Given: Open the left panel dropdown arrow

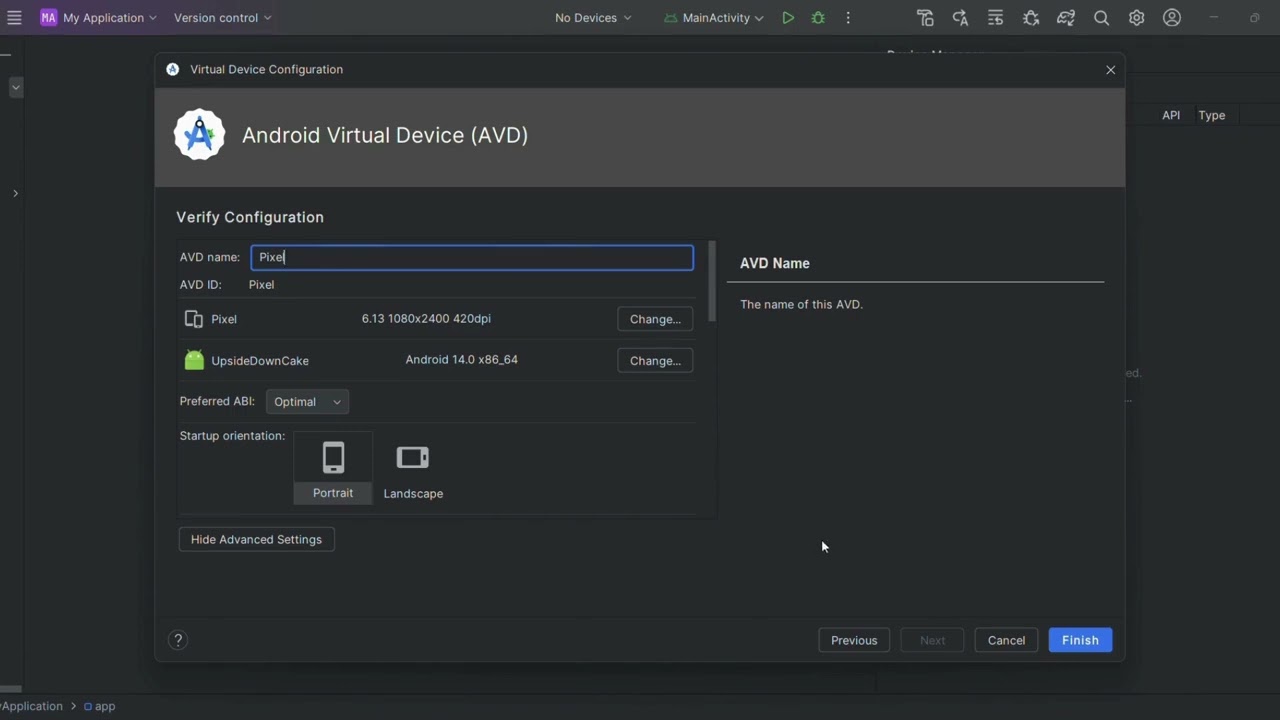Looking at the screenshot, I should tap(16, 88).
